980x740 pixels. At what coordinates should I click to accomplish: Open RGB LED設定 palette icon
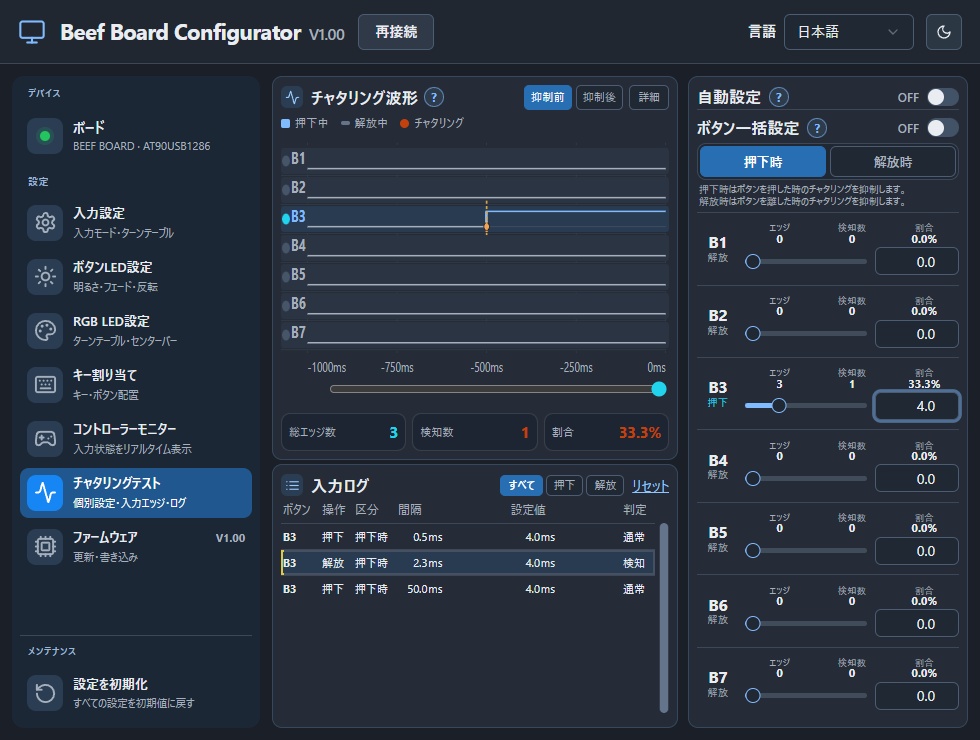(x=45, y=331)
